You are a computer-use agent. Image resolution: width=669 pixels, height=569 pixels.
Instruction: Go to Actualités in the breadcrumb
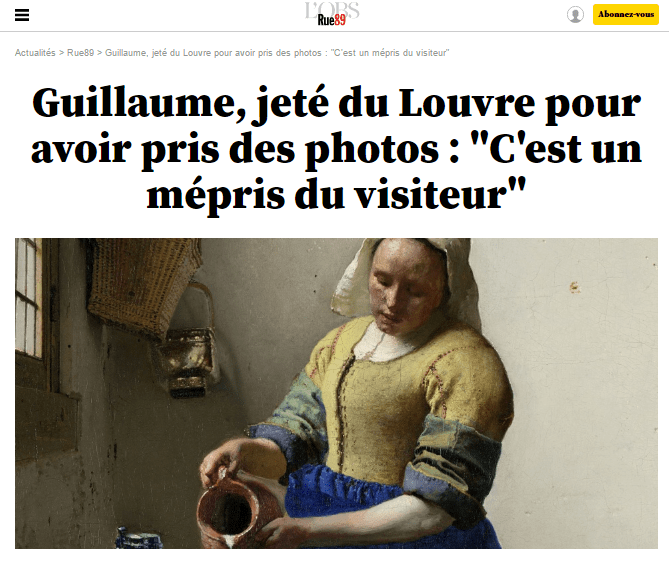[35, 53]
